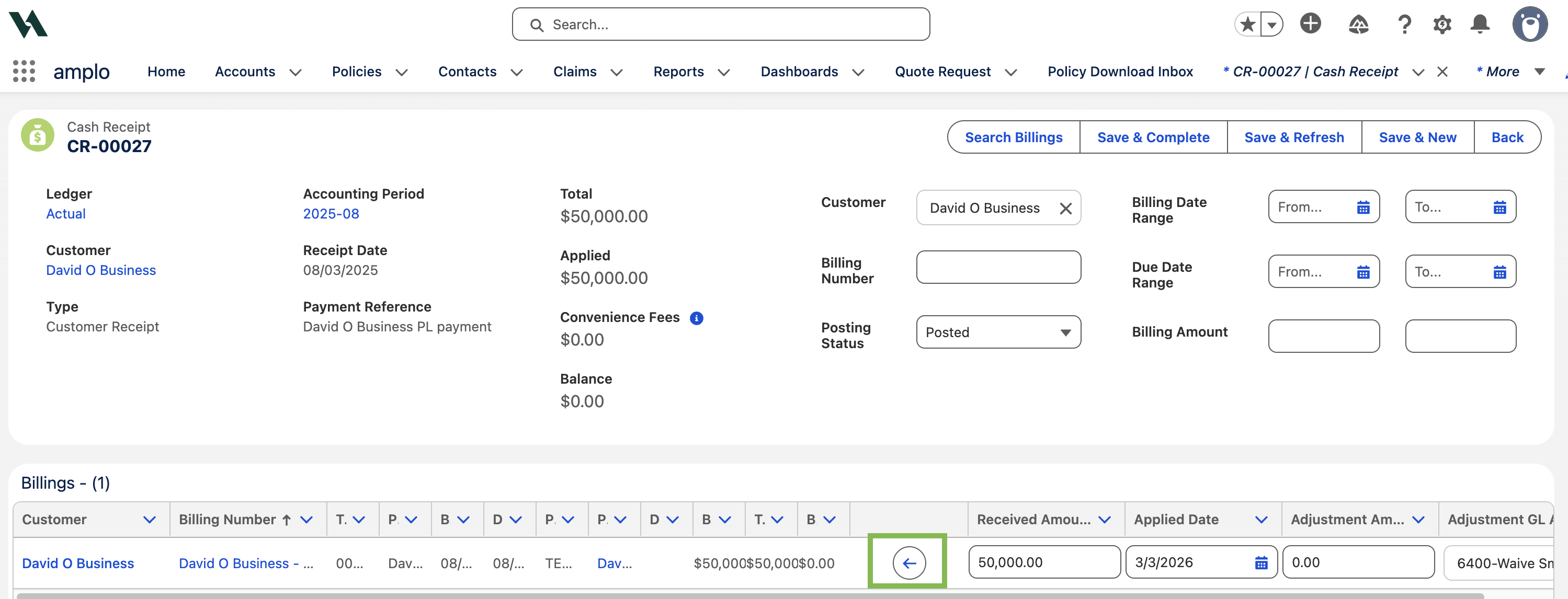Screen dimensions: 1568x599
Task: Click the billings table horizontal scrollbar
Action: coord(750,596)
